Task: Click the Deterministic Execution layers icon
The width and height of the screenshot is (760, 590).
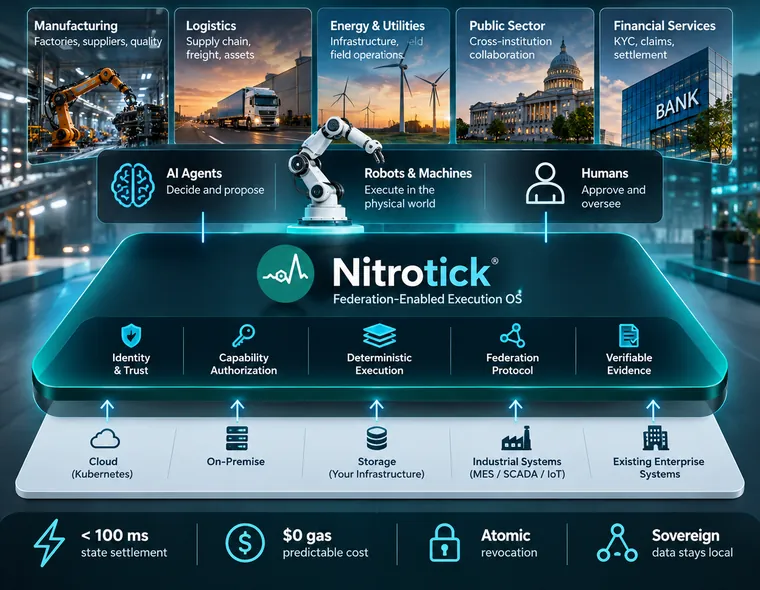Action: [x=379, y=335]
